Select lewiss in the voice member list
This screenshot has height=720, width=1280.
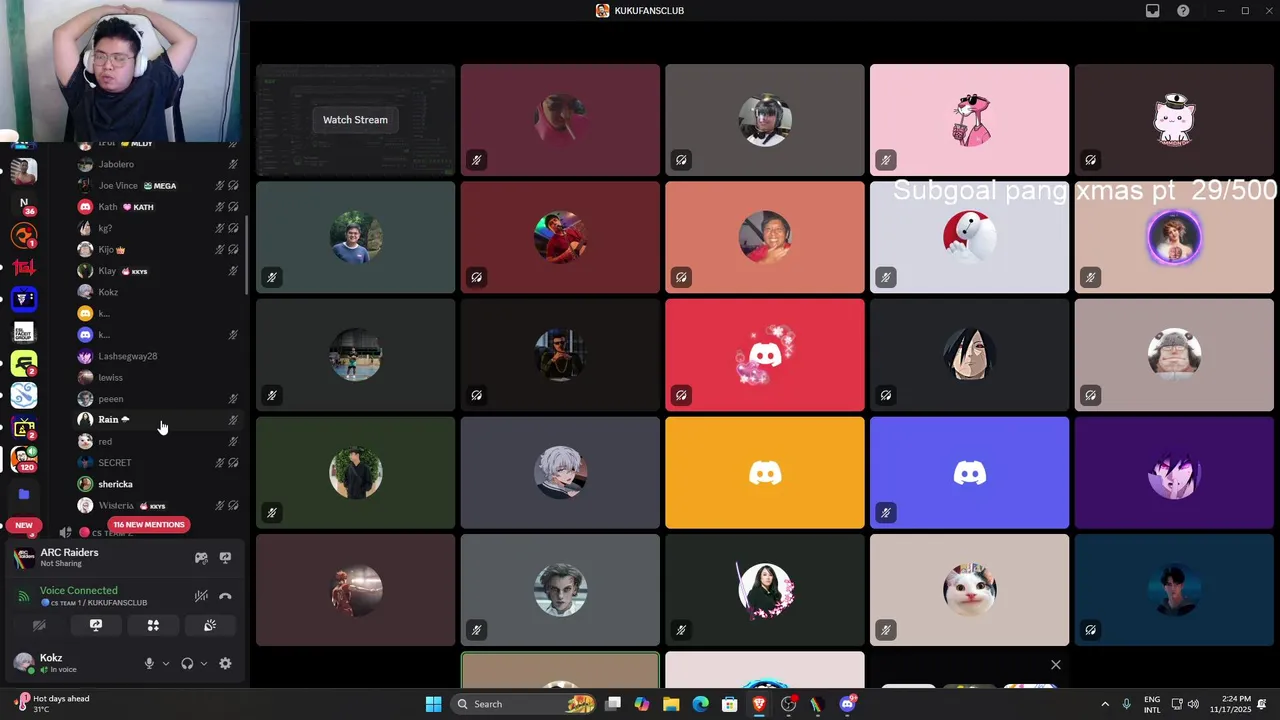160,377
